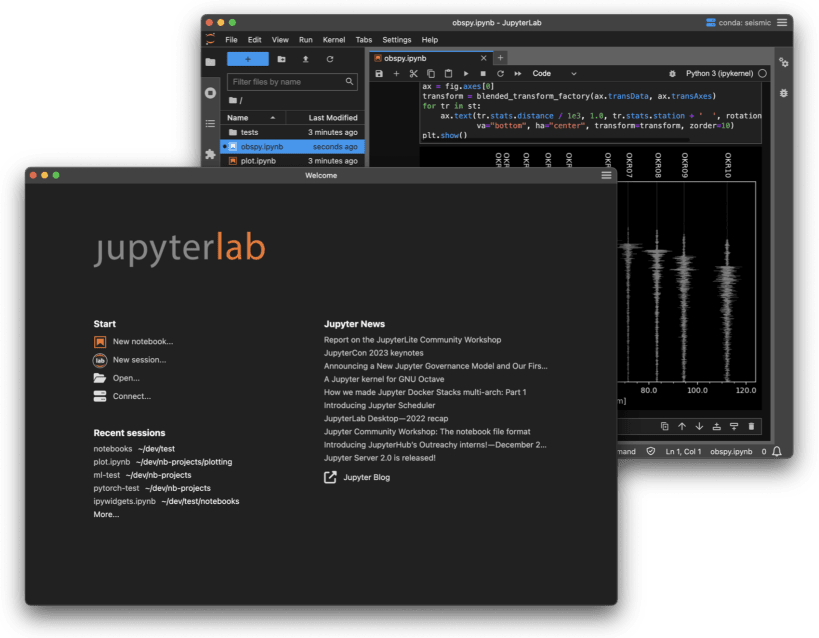
Task: Save notebook using the disk icon
Action: [x=379, y=74]
